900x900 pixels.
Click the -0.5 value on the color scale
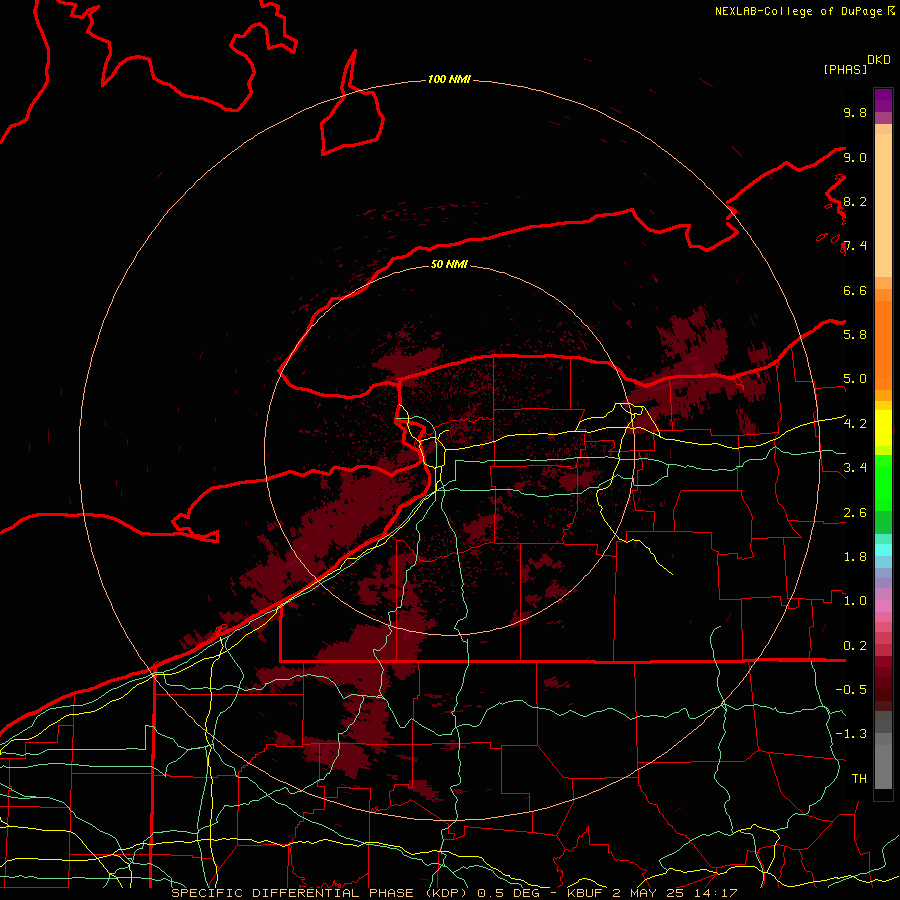[851, 690]
